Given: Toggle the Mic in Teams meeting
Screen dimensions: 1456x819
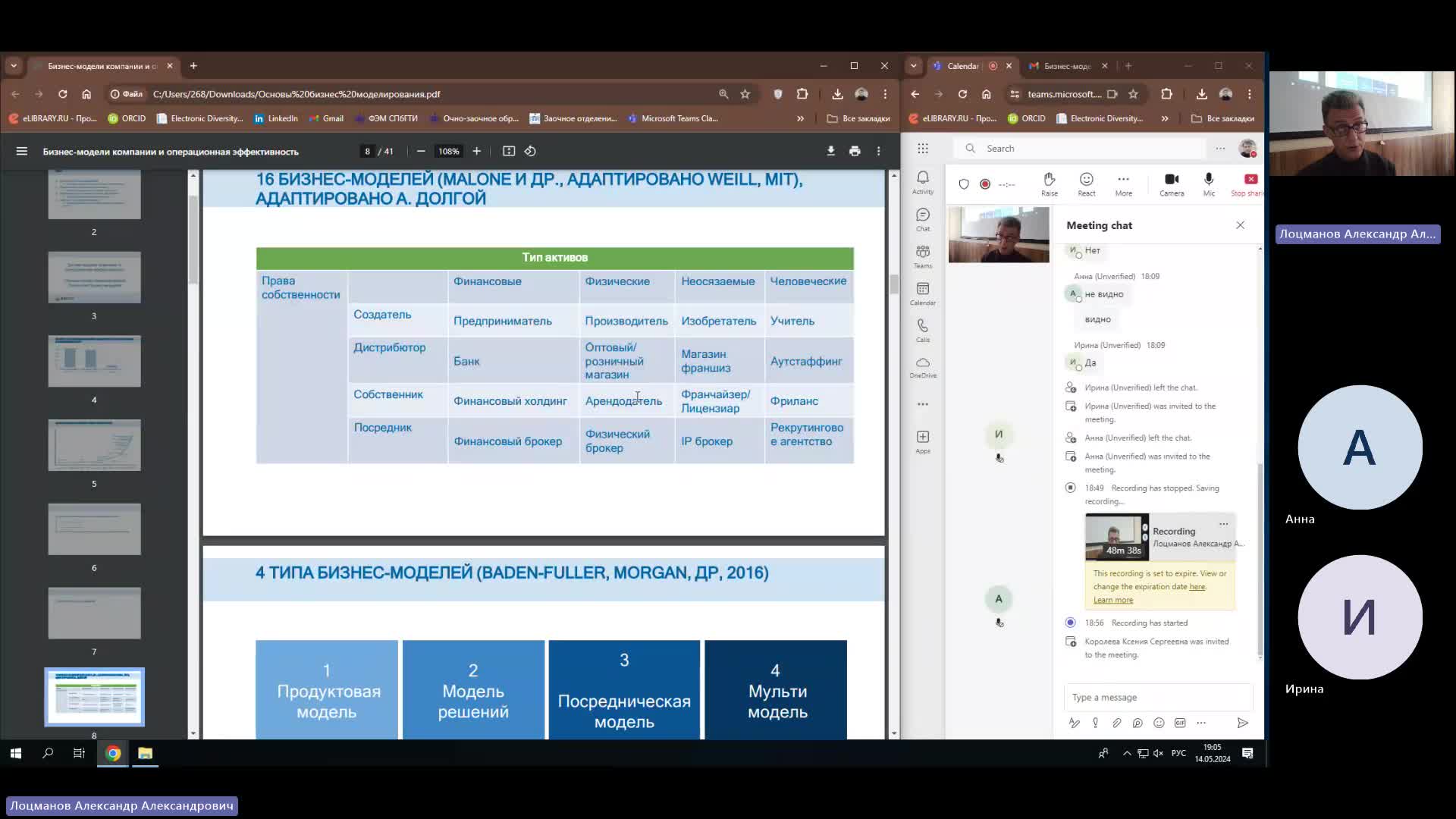Looking at the screenshot, I should [1209, 184].
